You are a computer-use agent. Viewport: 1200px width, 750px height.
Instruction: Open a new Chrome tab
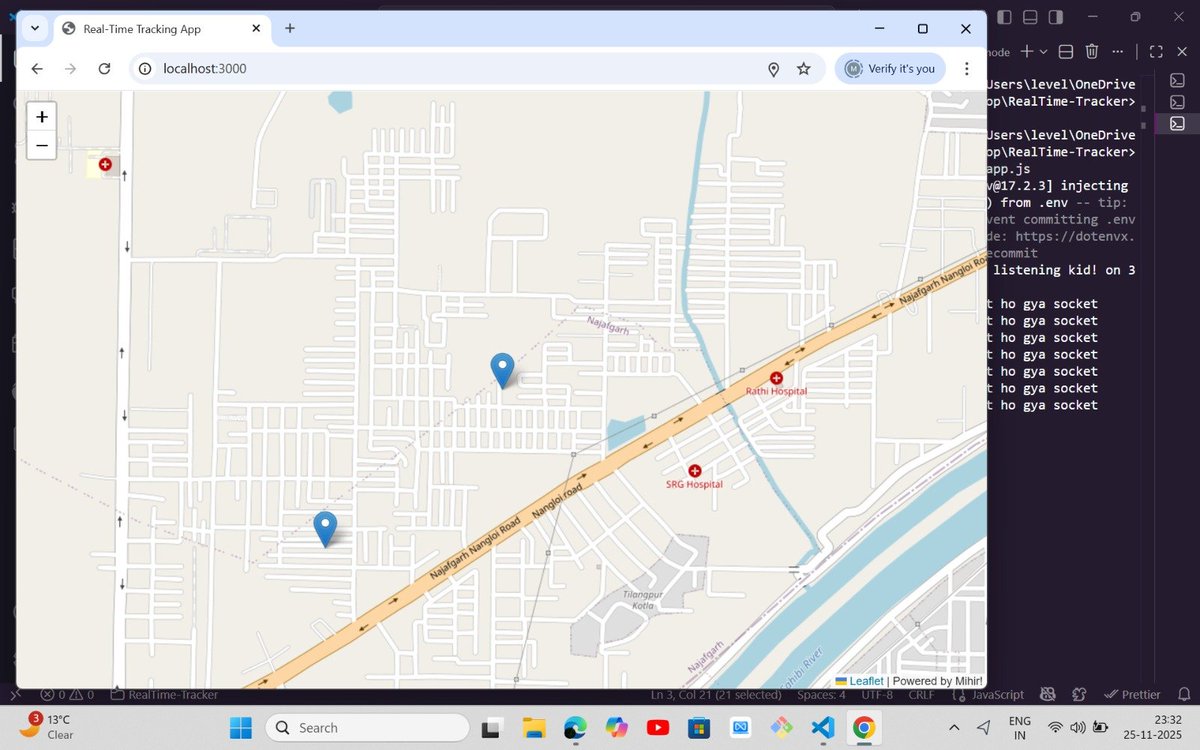pyautogui.click(x=290, y=29)
